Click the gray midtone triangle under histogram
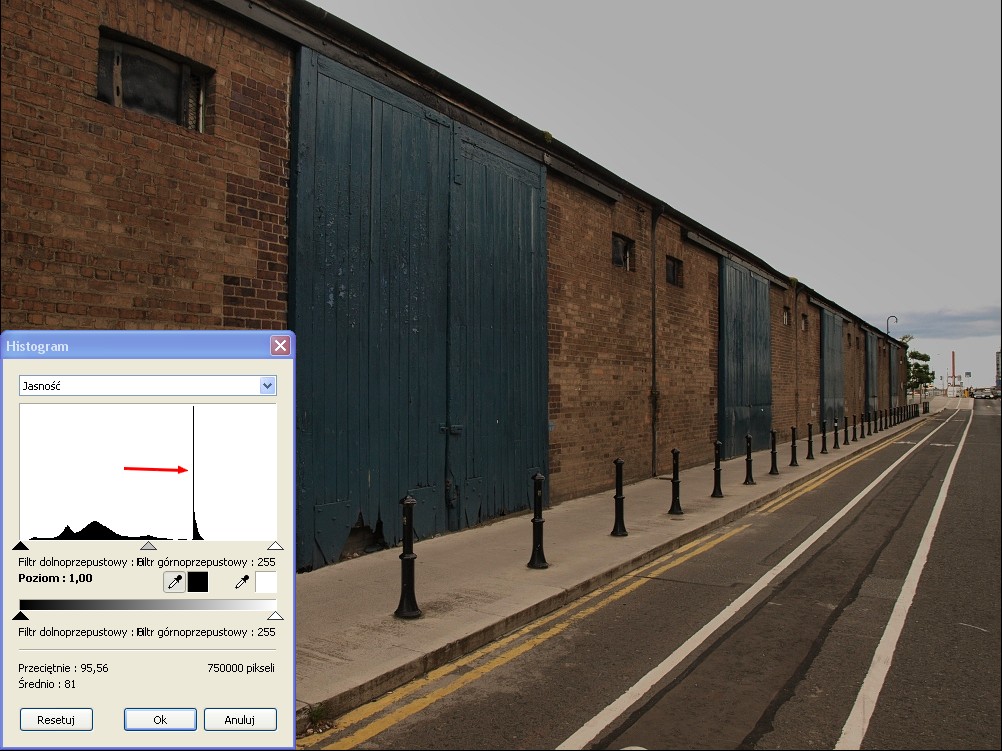Viewport: 1002px width, 751px height. [x=148, y=546]
